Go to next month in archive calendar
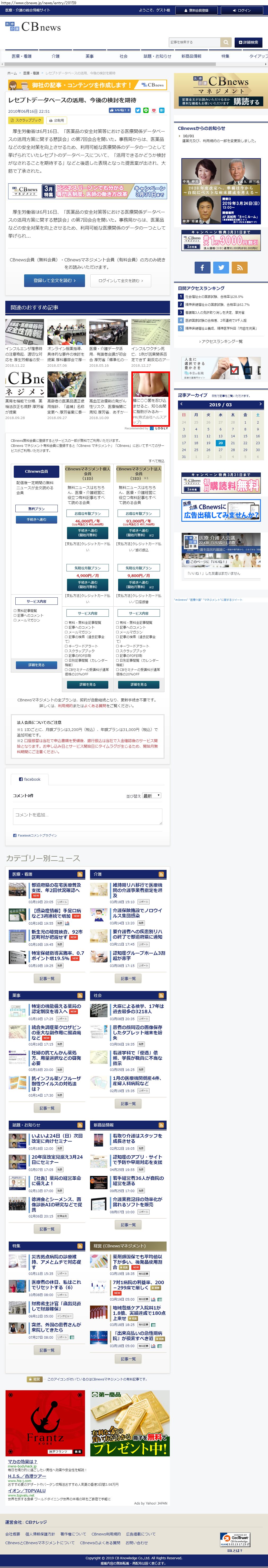 click(260, 404)
